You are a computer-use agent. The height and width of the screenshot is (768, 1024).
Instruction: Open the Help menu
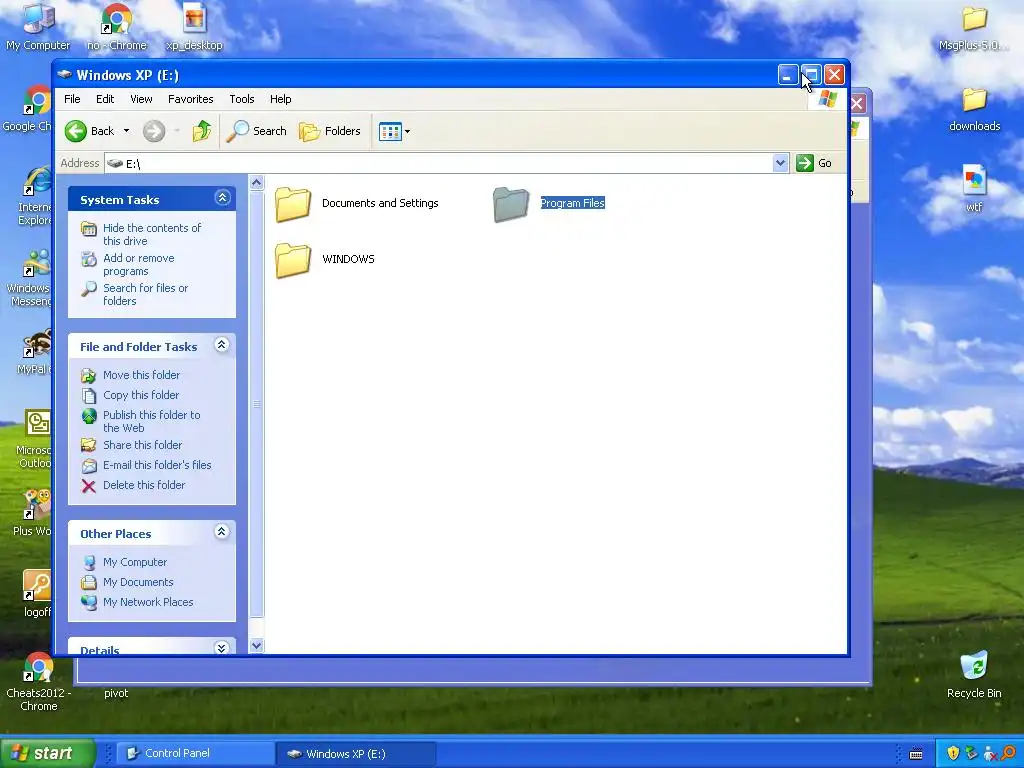[x=280, y=99]
